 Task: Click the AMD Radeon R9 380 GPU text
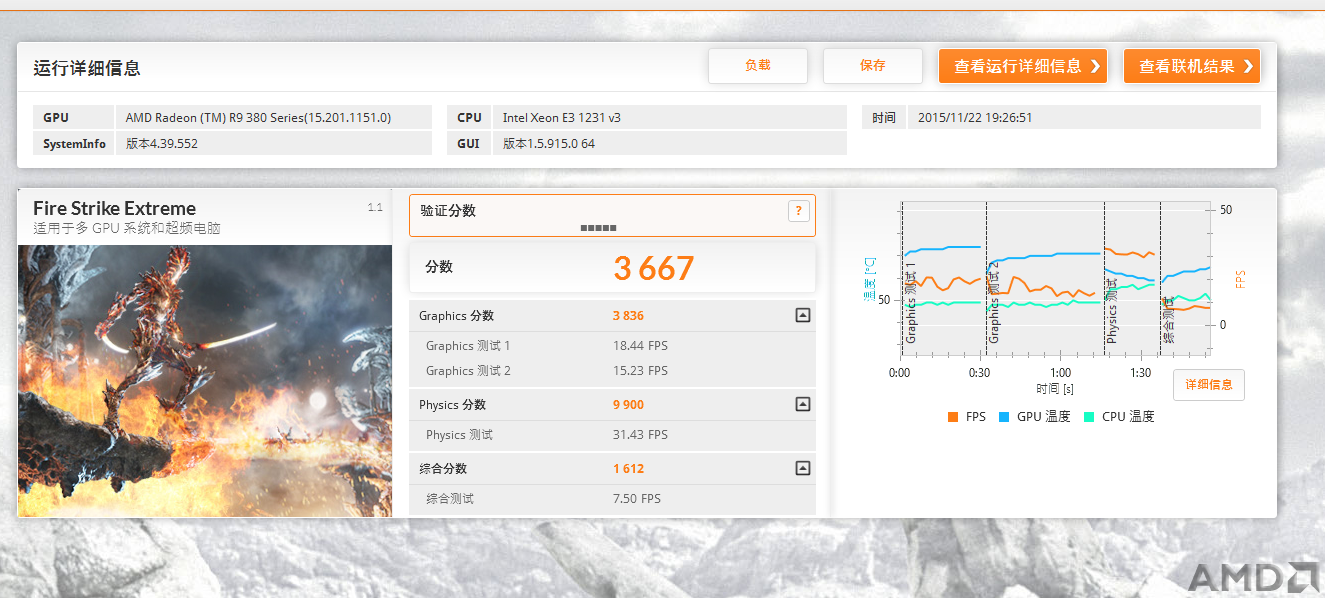point(258,118)
